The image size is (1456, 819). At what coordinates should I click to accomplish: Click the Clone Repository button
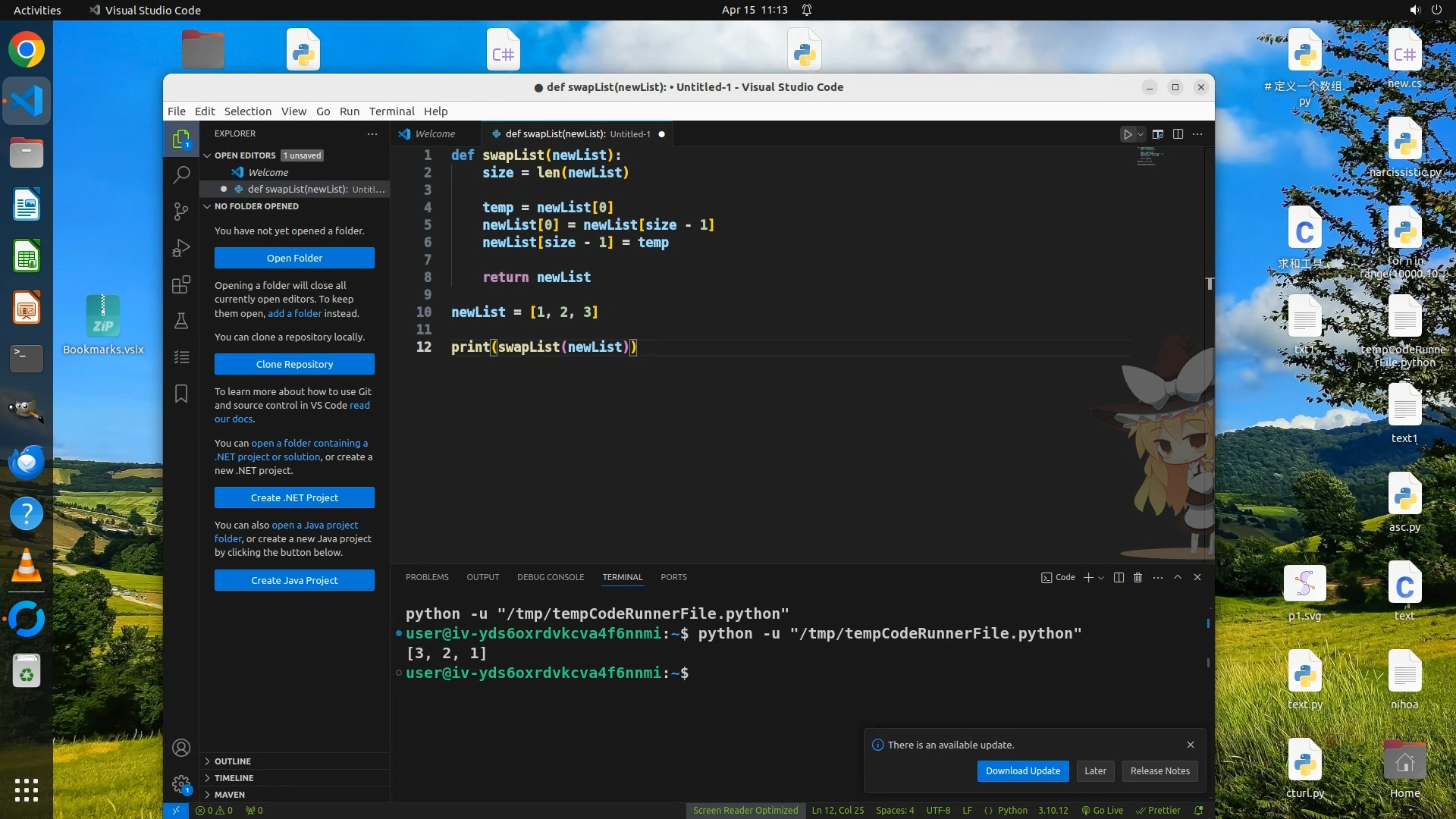pos(294,365)
